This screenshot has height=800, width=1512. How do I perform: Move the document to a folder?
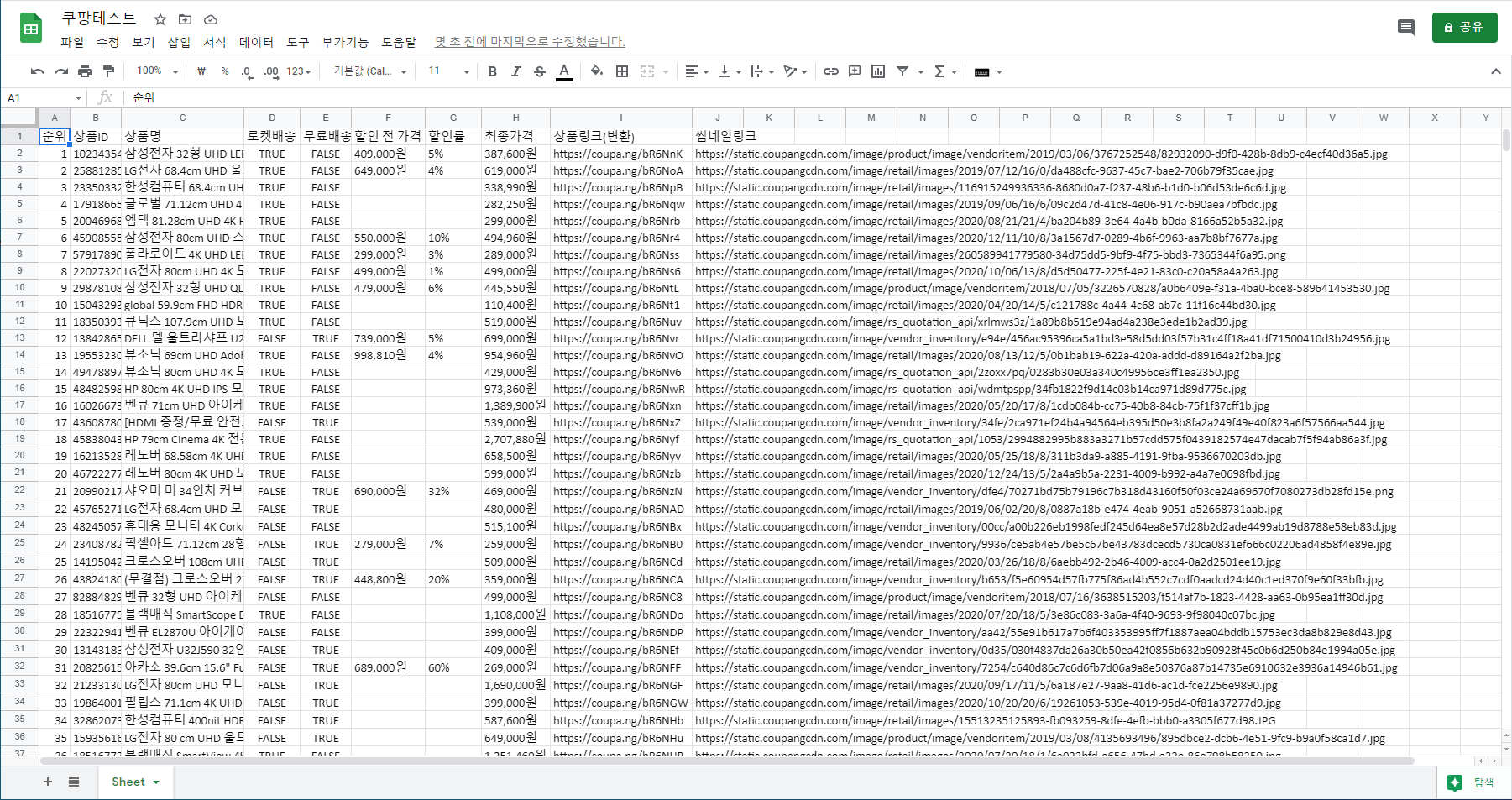(x=186, y=19)
